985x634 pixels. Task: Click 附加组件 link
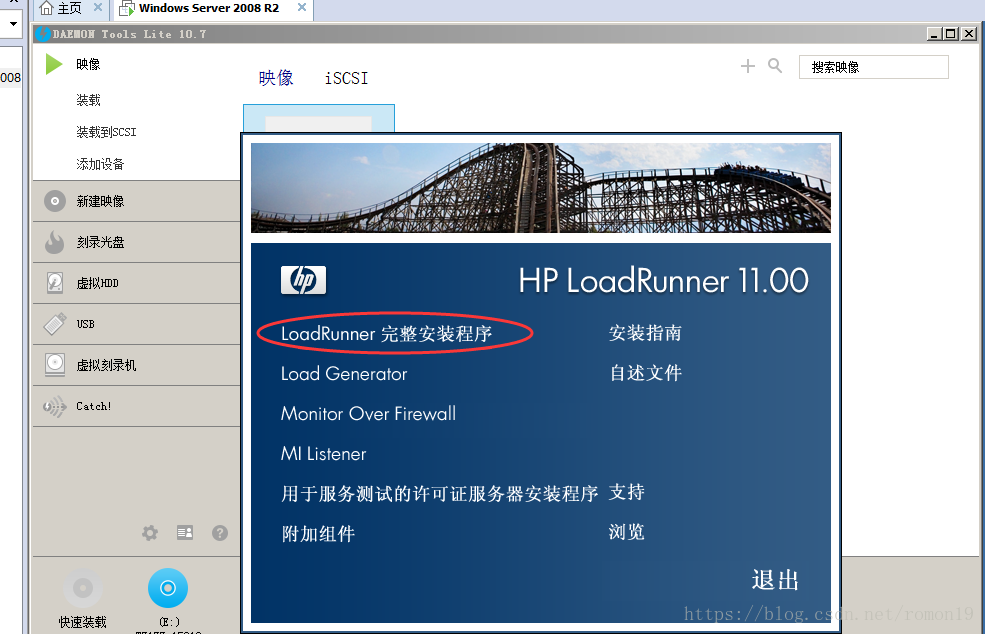pos(318,533)
